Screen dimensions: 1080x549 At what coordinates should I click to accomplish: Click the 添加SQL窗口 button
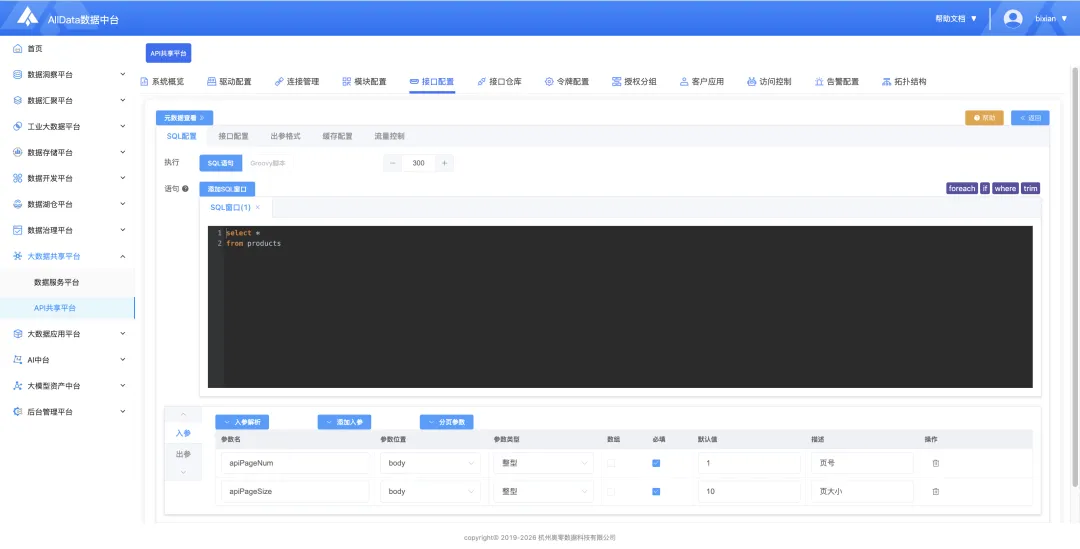tap(227, 189)
